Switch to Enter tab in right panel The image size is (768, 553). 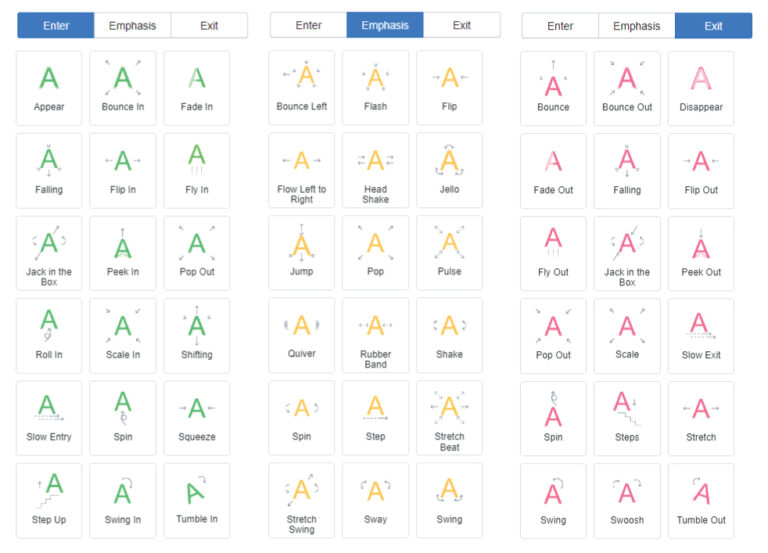coord(560,25)
